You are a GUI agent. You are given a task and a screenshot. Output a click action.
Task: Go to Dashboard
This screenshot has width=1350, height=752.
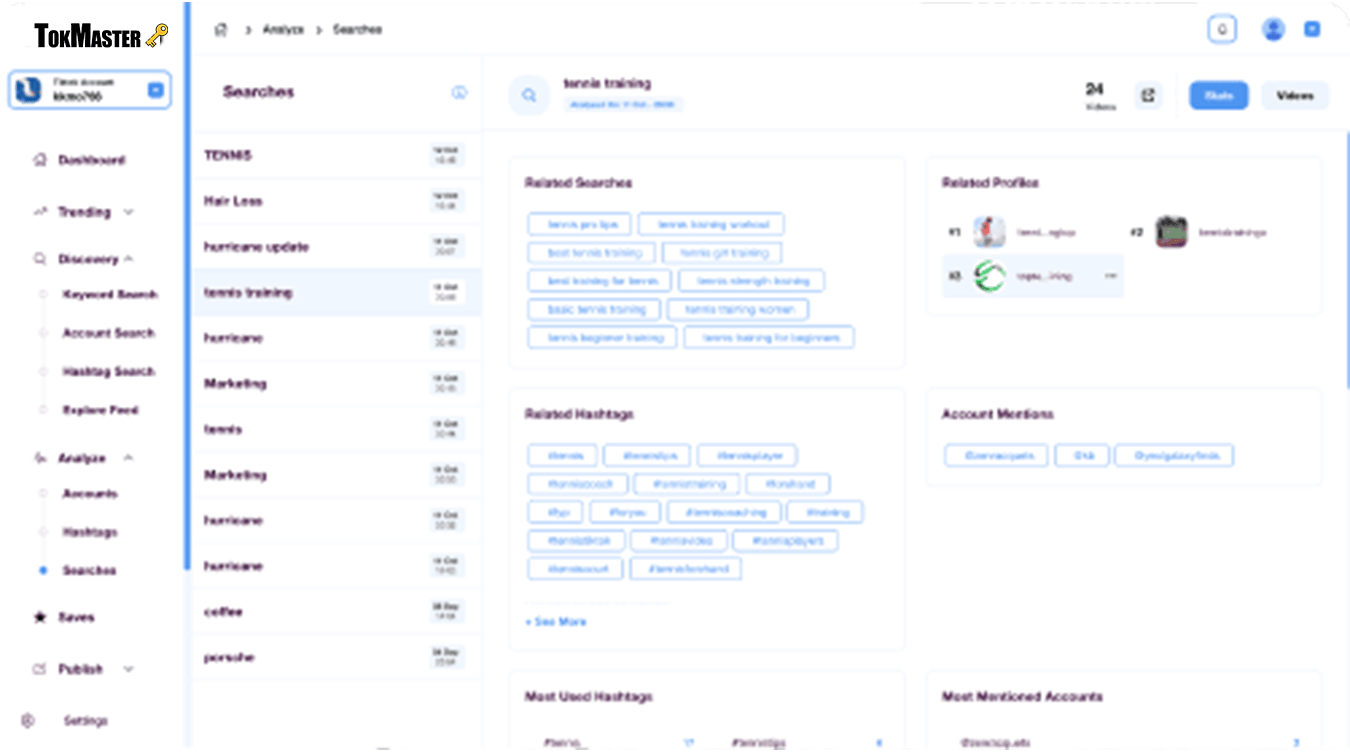point(91,160)
